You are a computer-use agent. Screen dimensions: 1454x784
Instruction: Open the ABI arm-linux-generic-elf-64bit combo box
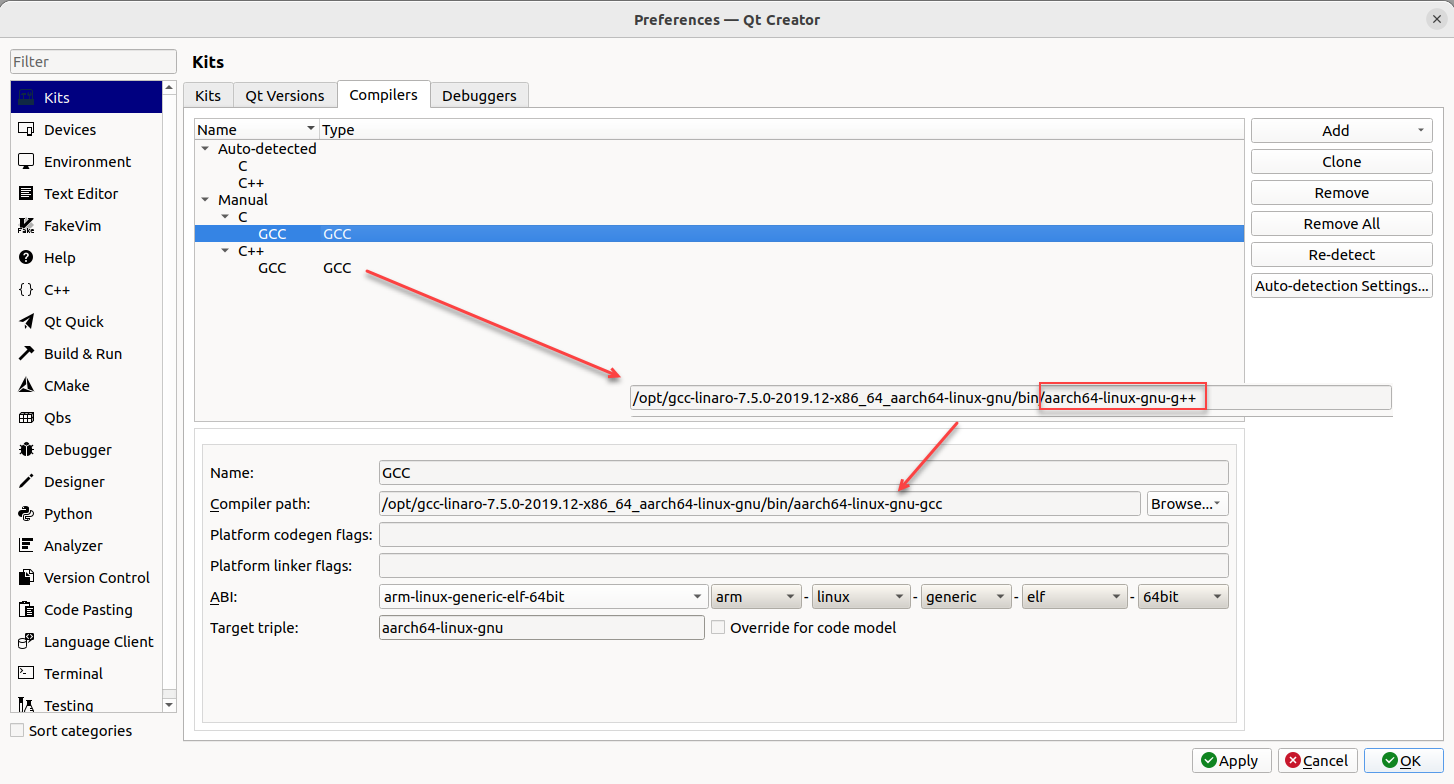544,597
